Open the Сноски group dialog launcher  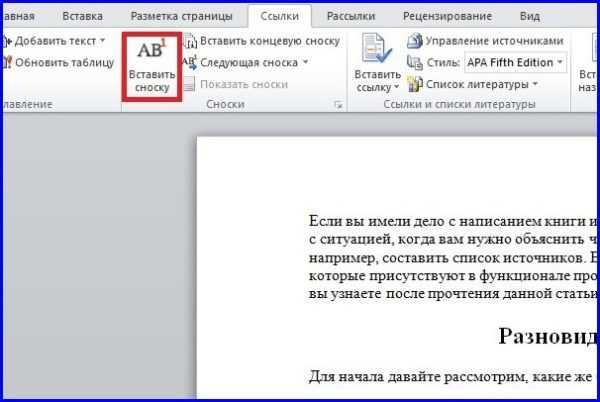[336, 105]
